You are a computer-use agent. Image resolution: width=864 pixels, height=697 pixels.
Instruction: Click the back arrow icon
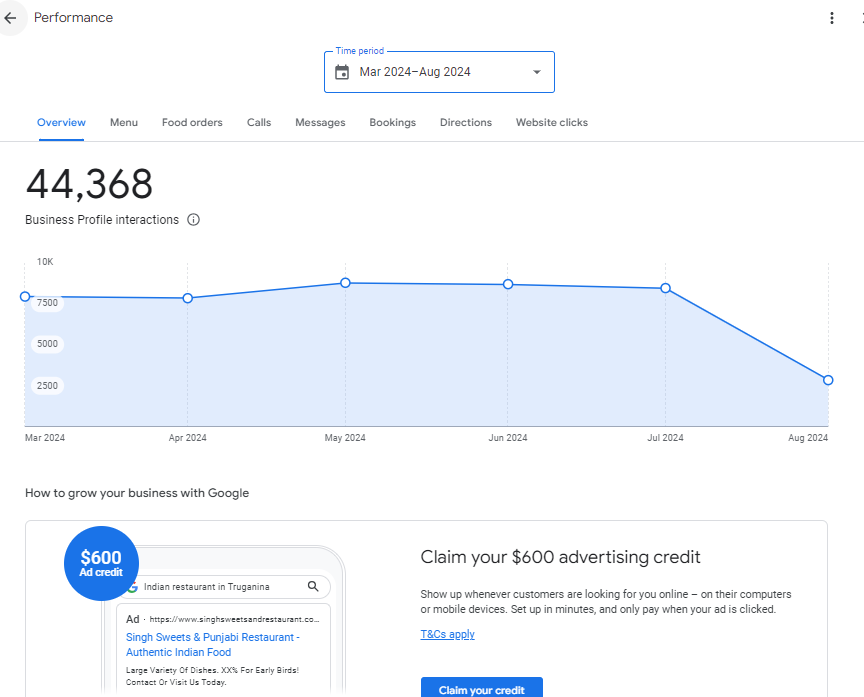pyautogui.click(x=11, y=18)
